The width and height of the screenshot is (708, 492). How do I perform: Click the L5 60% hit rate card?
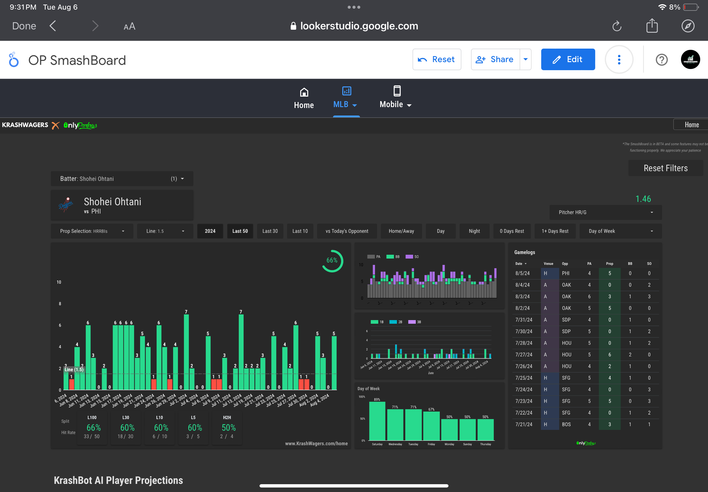[x=194, y=427]
